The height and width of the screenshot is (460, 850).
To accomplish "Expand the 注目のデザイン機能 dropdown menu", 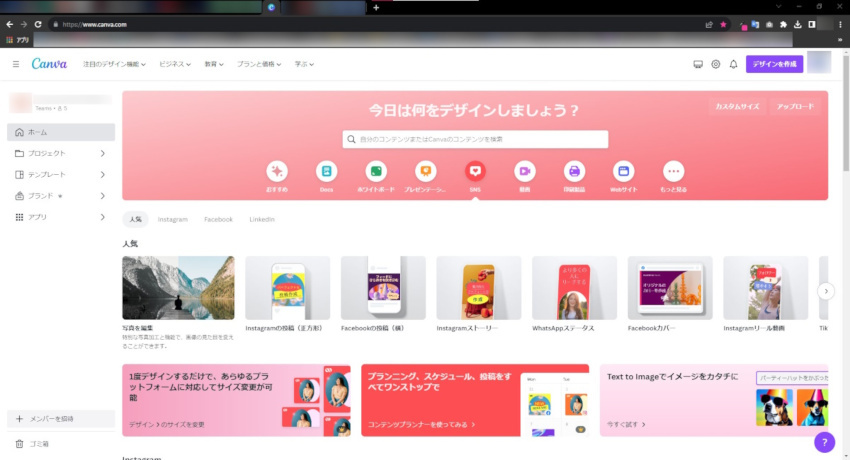I will tap(114, 64).
